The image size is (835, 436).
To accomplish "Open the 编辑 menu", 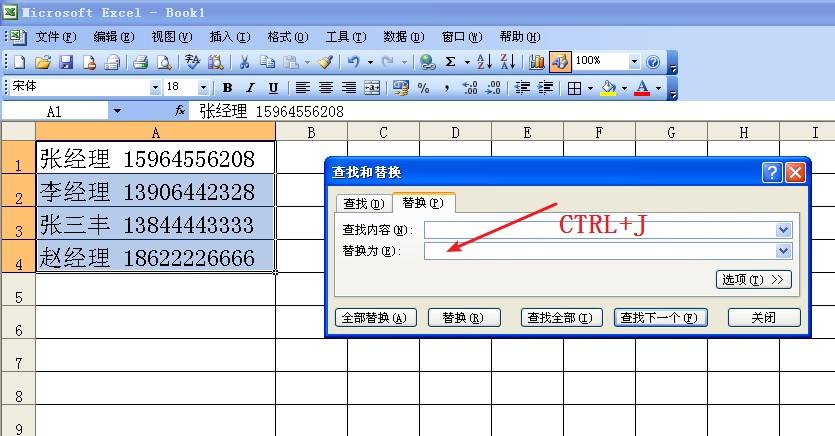I will (x=113, y=37).
